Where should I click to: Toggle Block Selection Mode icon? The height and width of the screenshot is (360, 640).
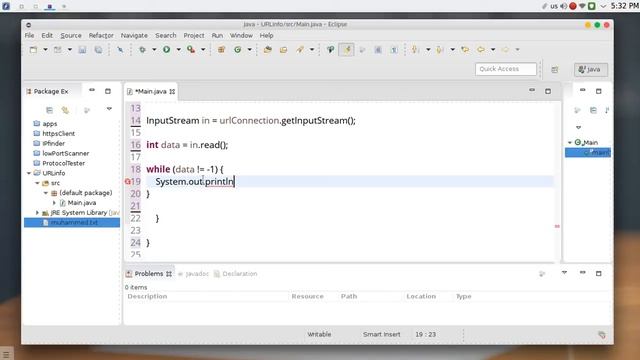[x=378, y=50]
